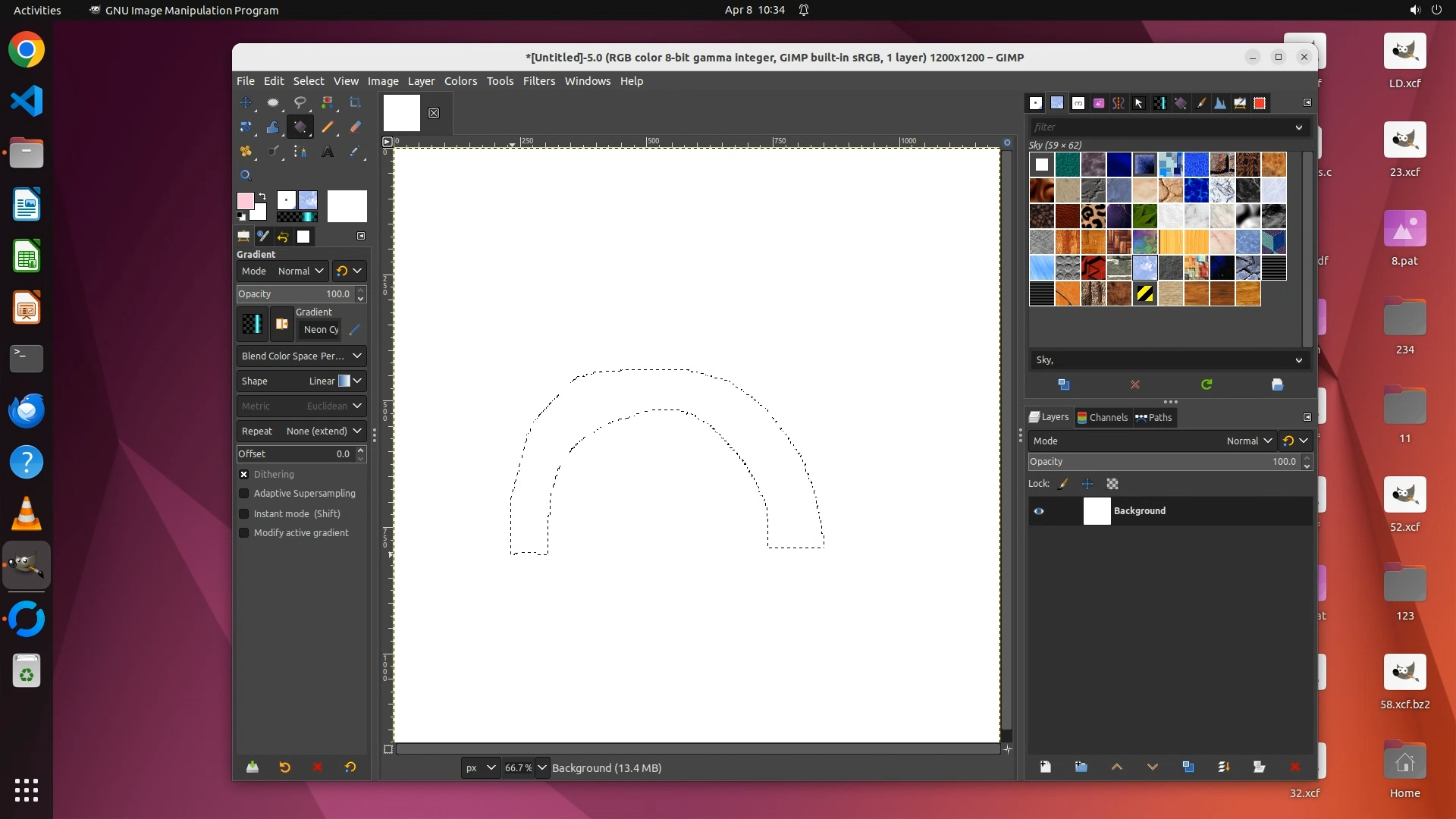Open the GIMP icon in Ubuntu dock
The height and width of the screenshot is (819, 1456).
(x=27, y=566)
